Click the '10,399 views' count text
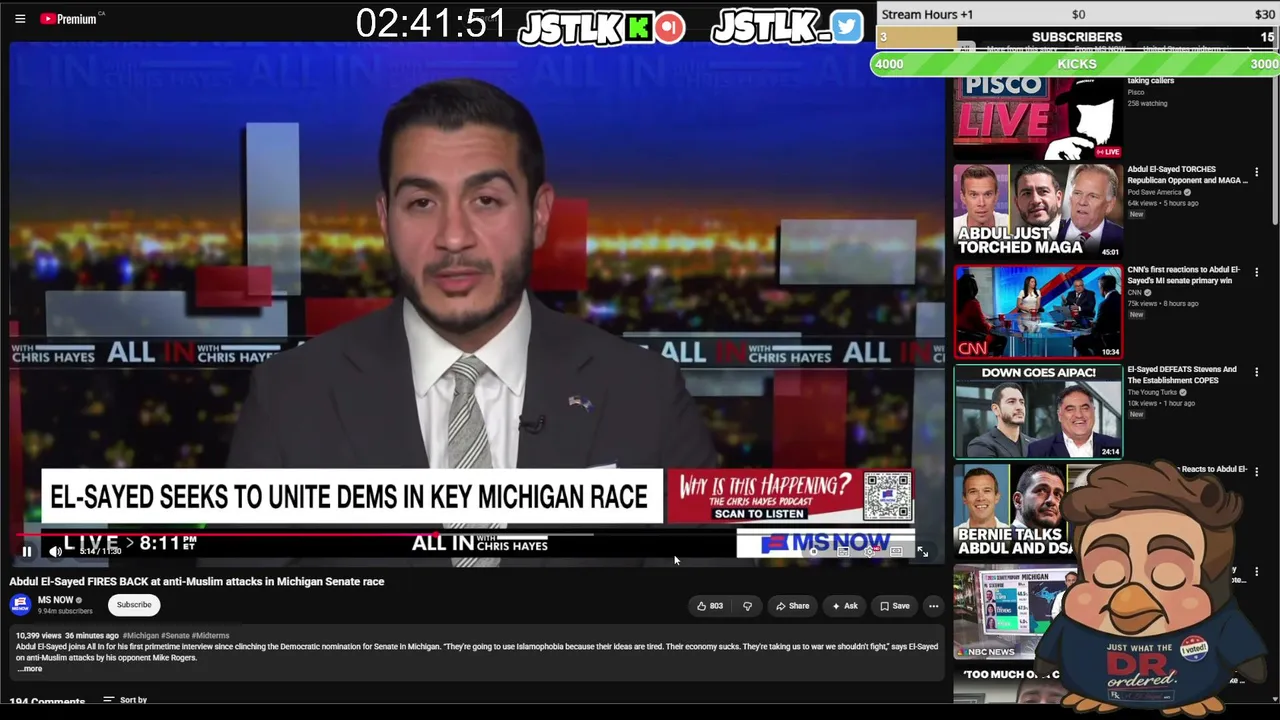Image resolution: width=1280 pixels, height=720 pixels. [38, 635]
